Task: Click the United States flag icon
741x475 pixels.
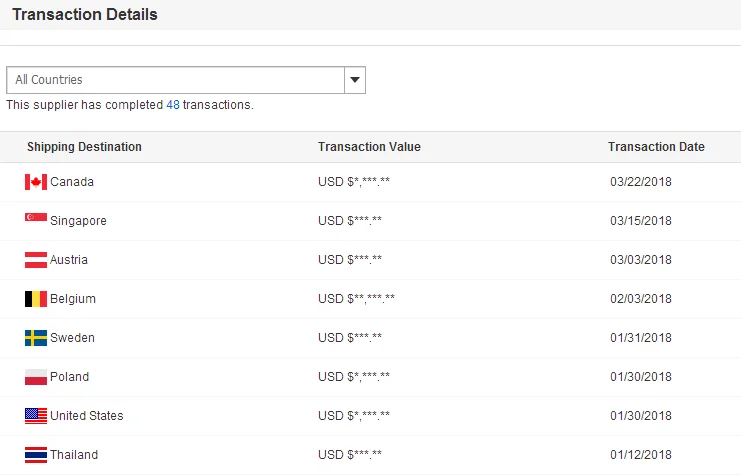Action: click(36, 416)
